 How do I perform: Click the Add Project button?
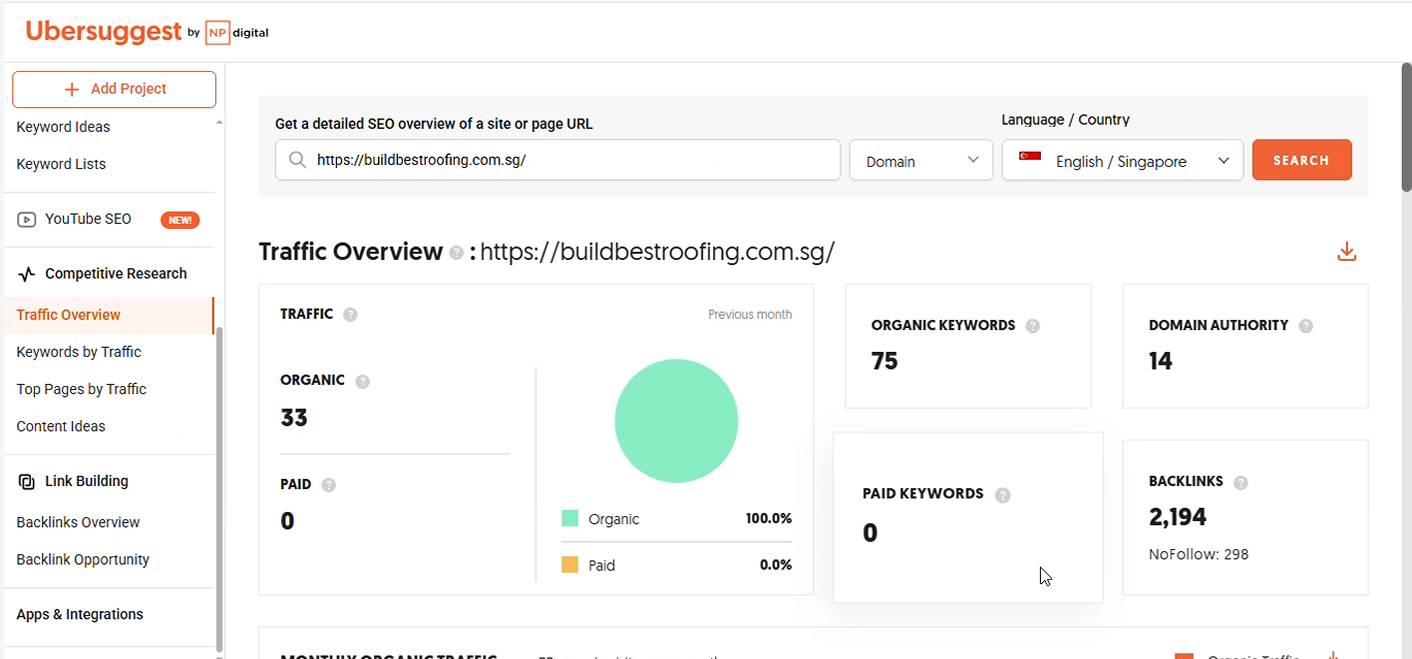tap(114, 89)
